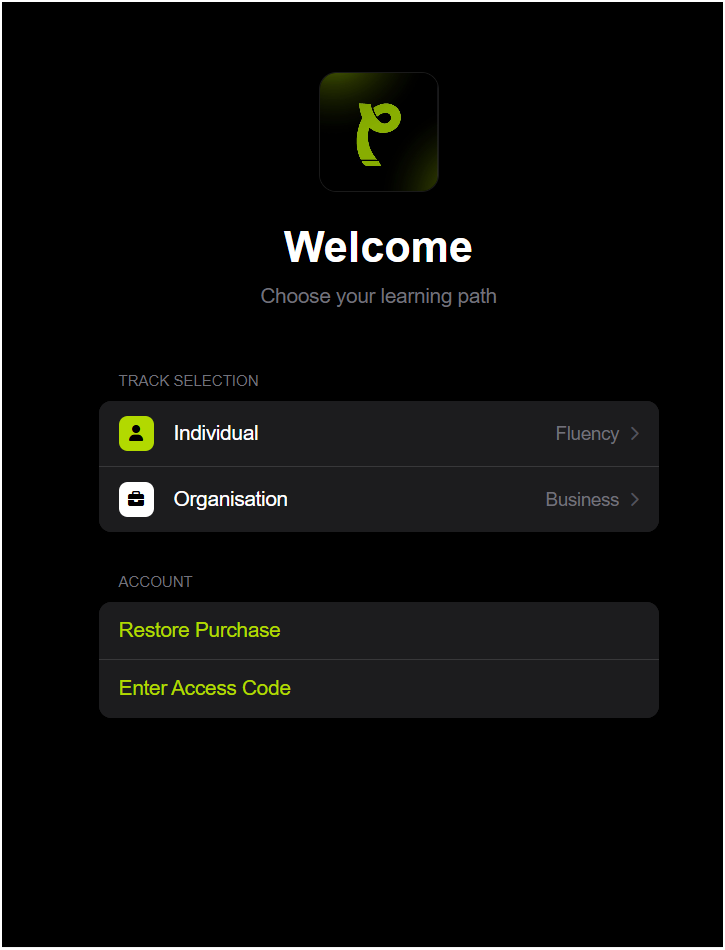Viewport: 725px width, 950px height.
Task: Click blank area right of Restore Purchase
Action: coord(469,631)
